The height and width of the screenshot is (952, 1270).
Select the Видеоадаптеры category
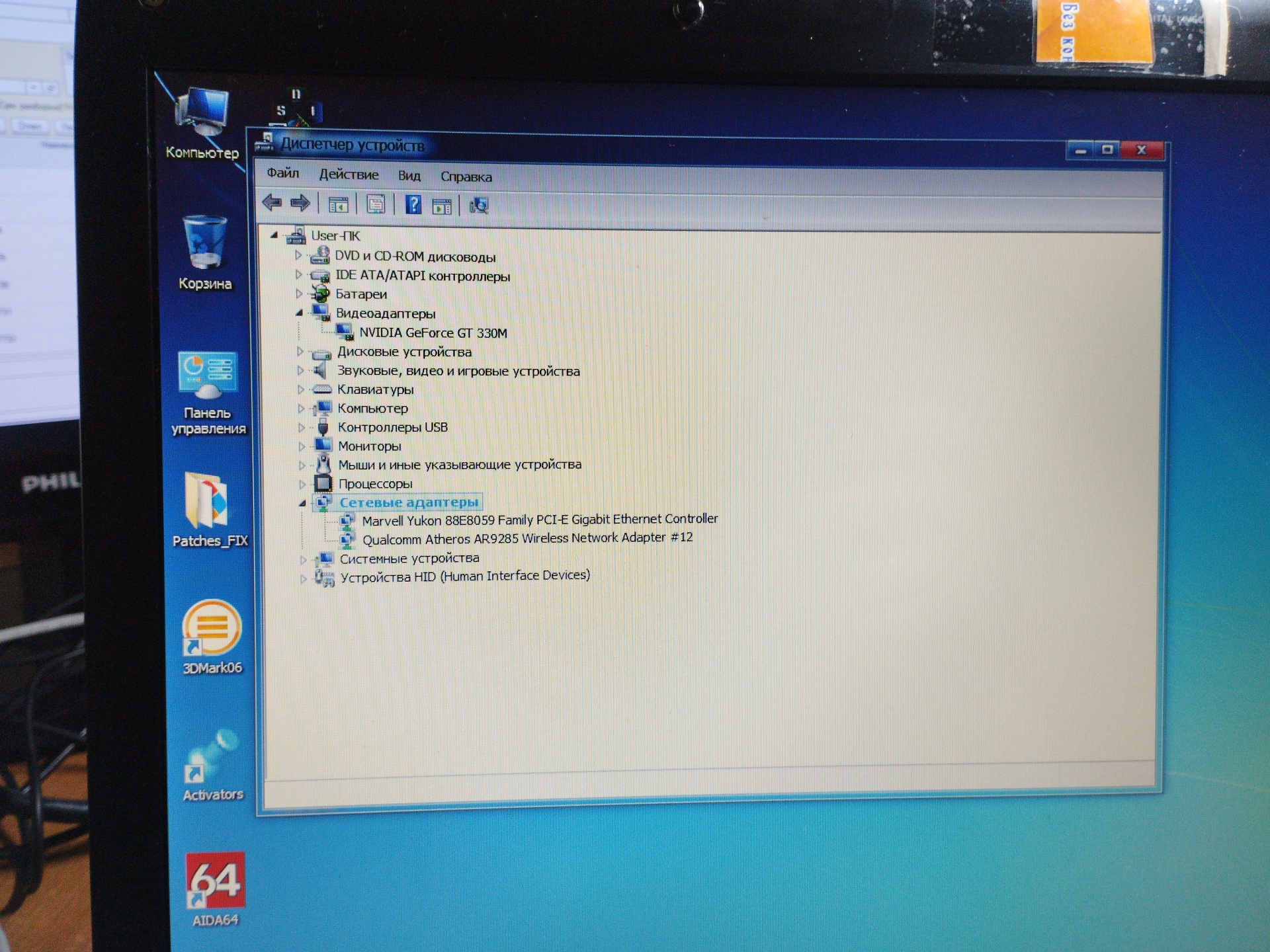click(x=386, y=313)
